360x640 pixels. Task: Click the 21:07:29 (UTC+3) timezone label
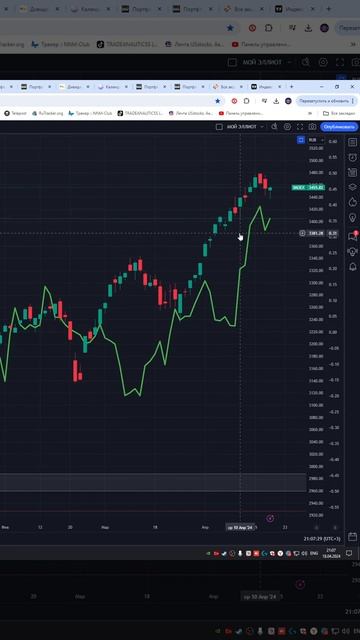click(322, 539)
